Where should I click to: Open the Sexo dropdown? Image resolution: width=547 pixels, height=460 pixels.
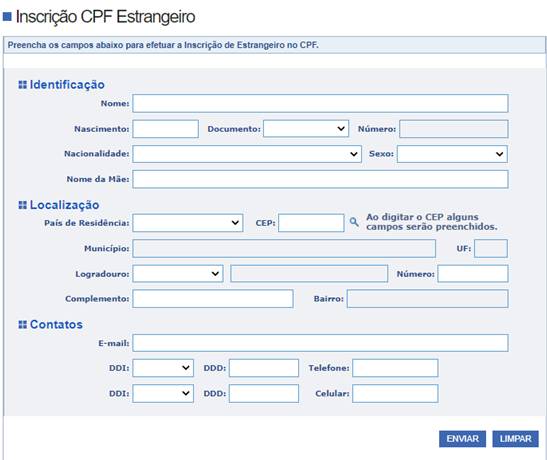pyautogui.click(x=452, y=154)
